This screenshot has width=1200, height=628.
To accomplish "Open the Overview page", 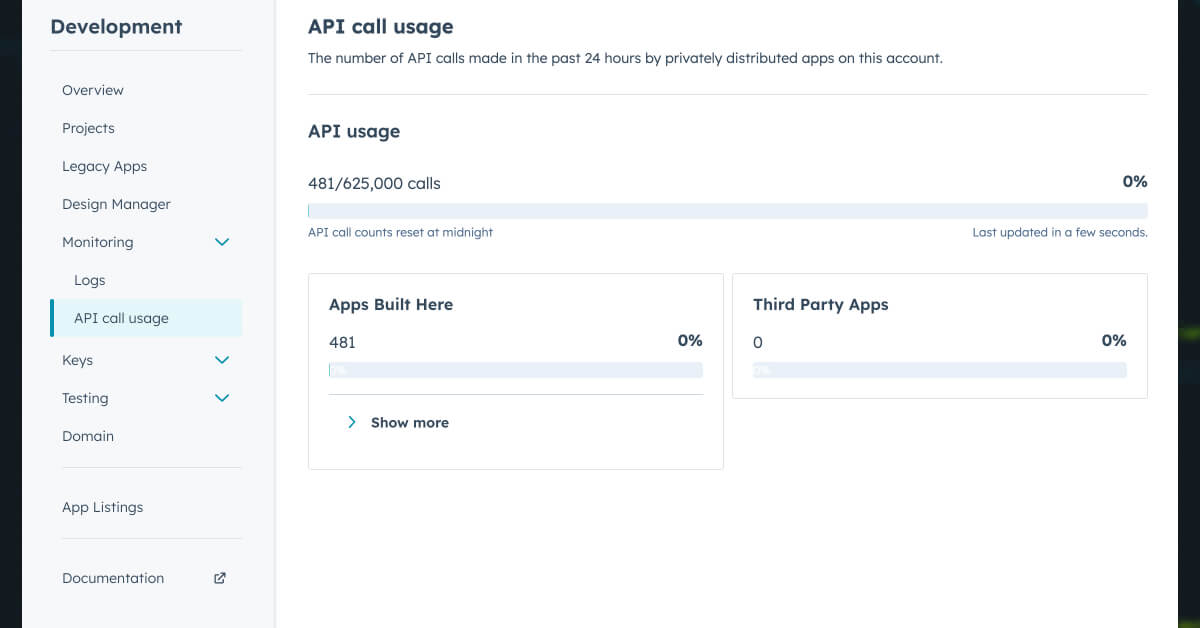I will click(93, 90).
